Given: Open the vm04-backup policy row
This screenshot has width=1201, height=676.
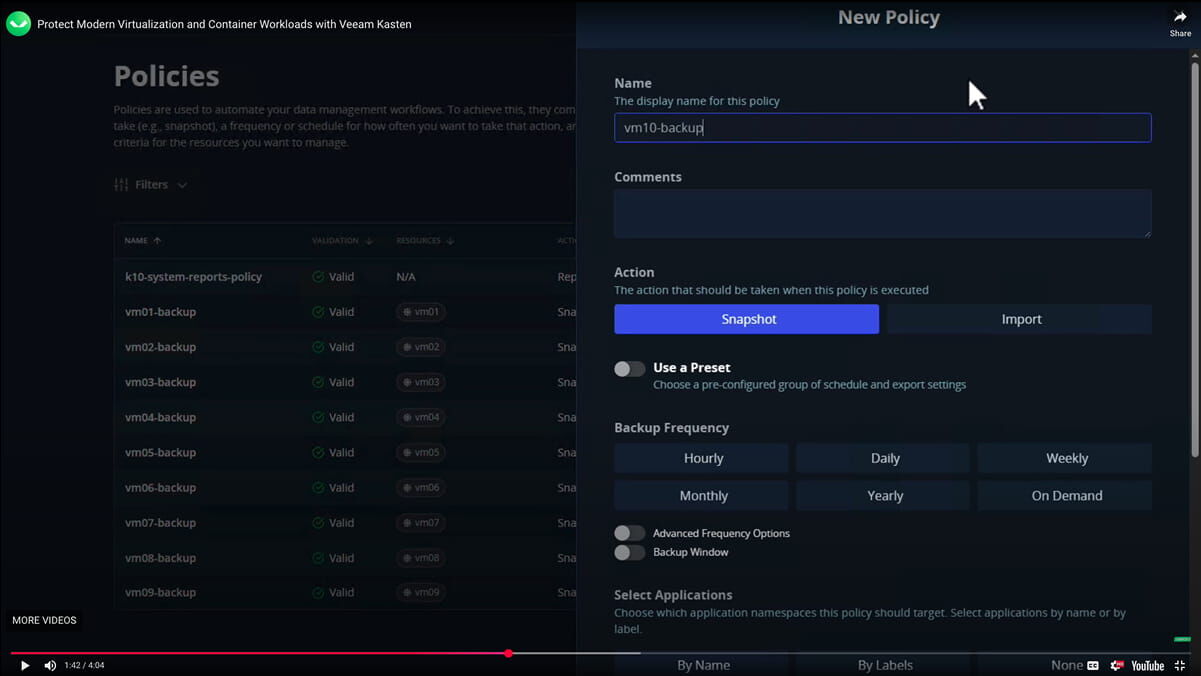Looking at the screenshot, I should [345, 417].
